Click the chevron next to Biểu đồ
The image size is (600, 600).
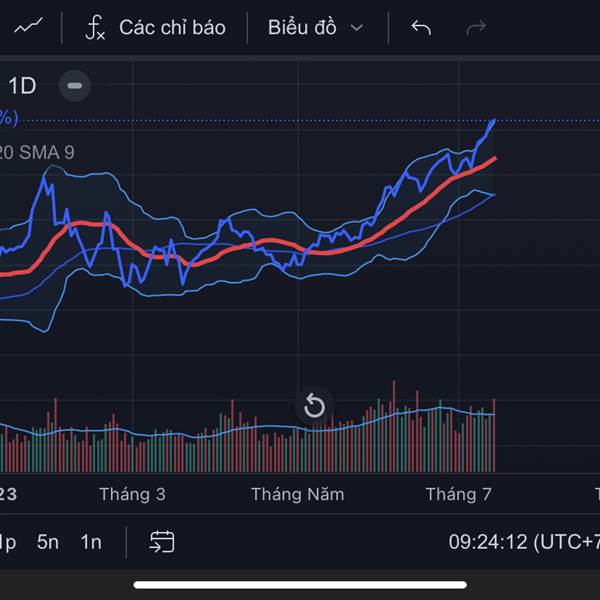coord(356,28)
